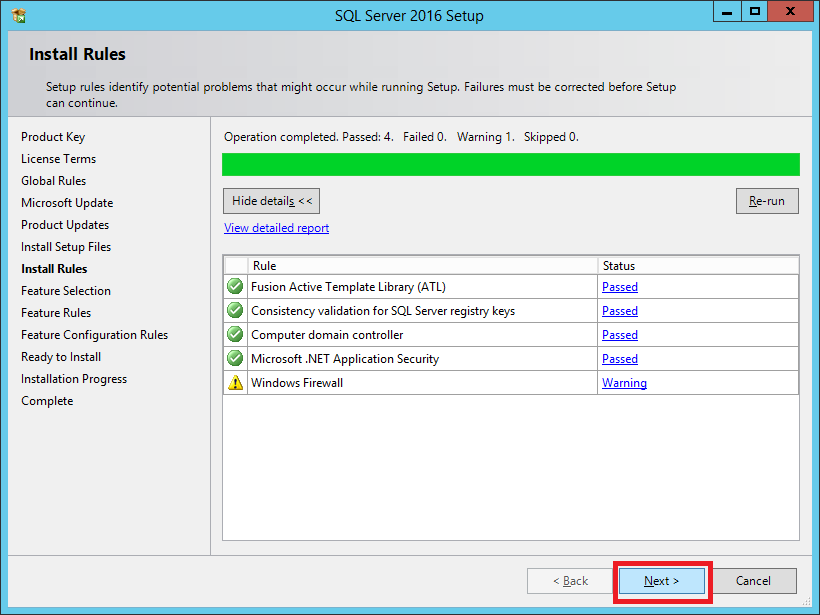This screenshot has height=615, width=820.
Task: Click the Status column header
Action: coord(618,266)
